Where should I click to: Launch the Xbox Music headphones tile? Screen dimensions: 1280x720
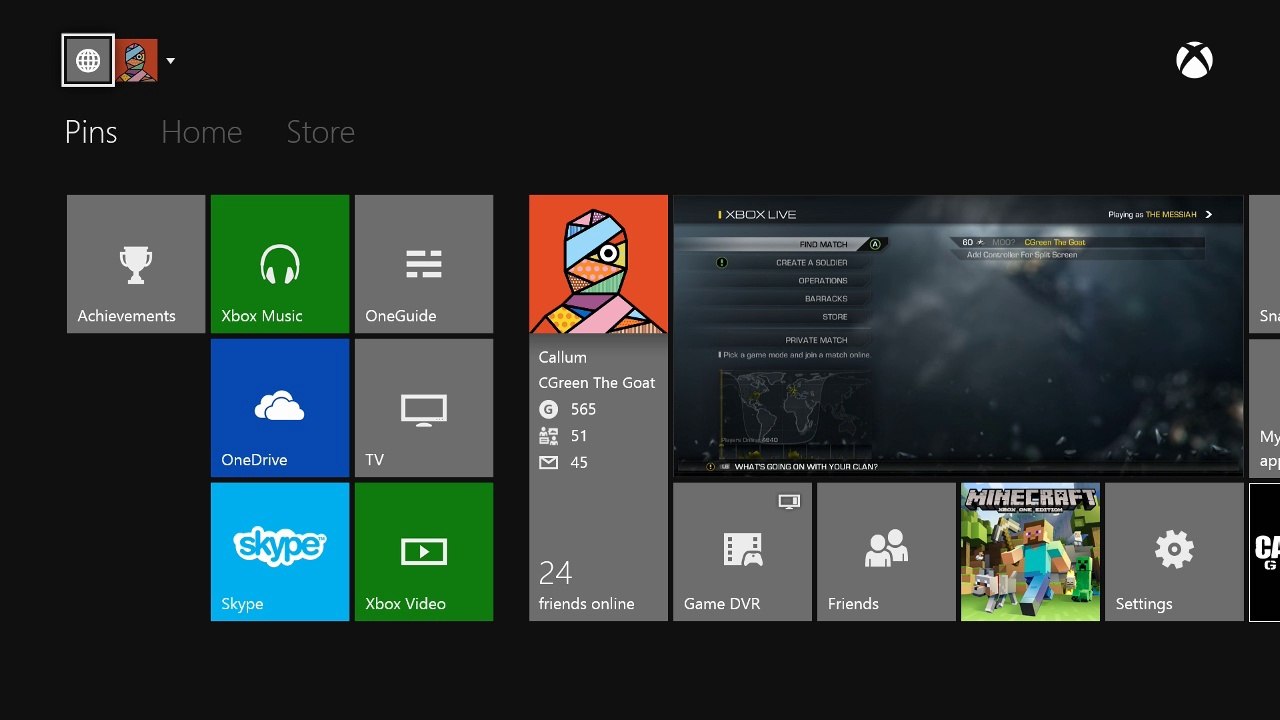pyautogui.click(x=280, y=264)
